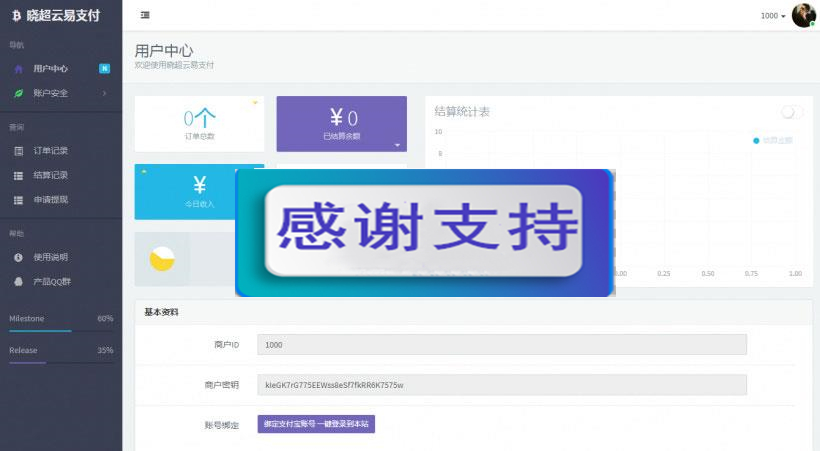Open 订单记录 from the sidebar menu
The height and width of the screenshot is (451, 820).
click(x=50, y=151)
